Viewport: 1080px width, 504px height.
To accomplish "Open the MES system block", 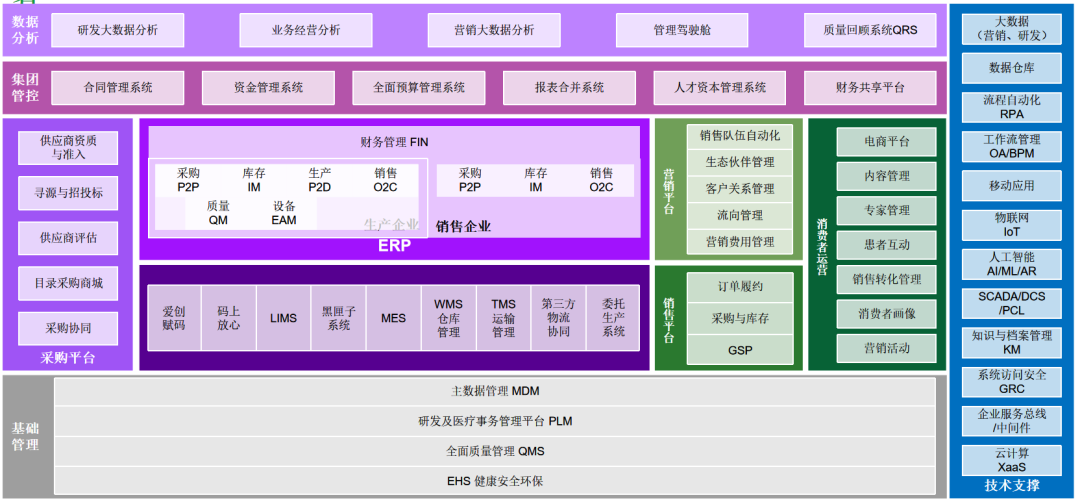I will [393, 318].
